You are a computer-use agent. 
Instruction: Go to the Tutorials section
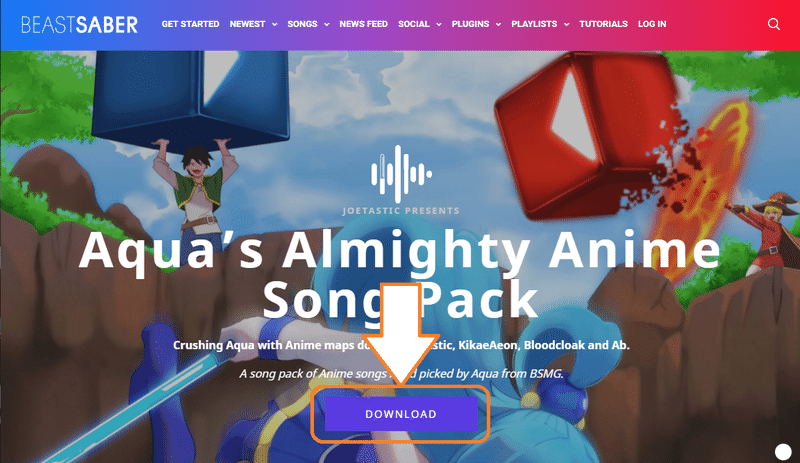pyautogui.click(x=603, y=24)
